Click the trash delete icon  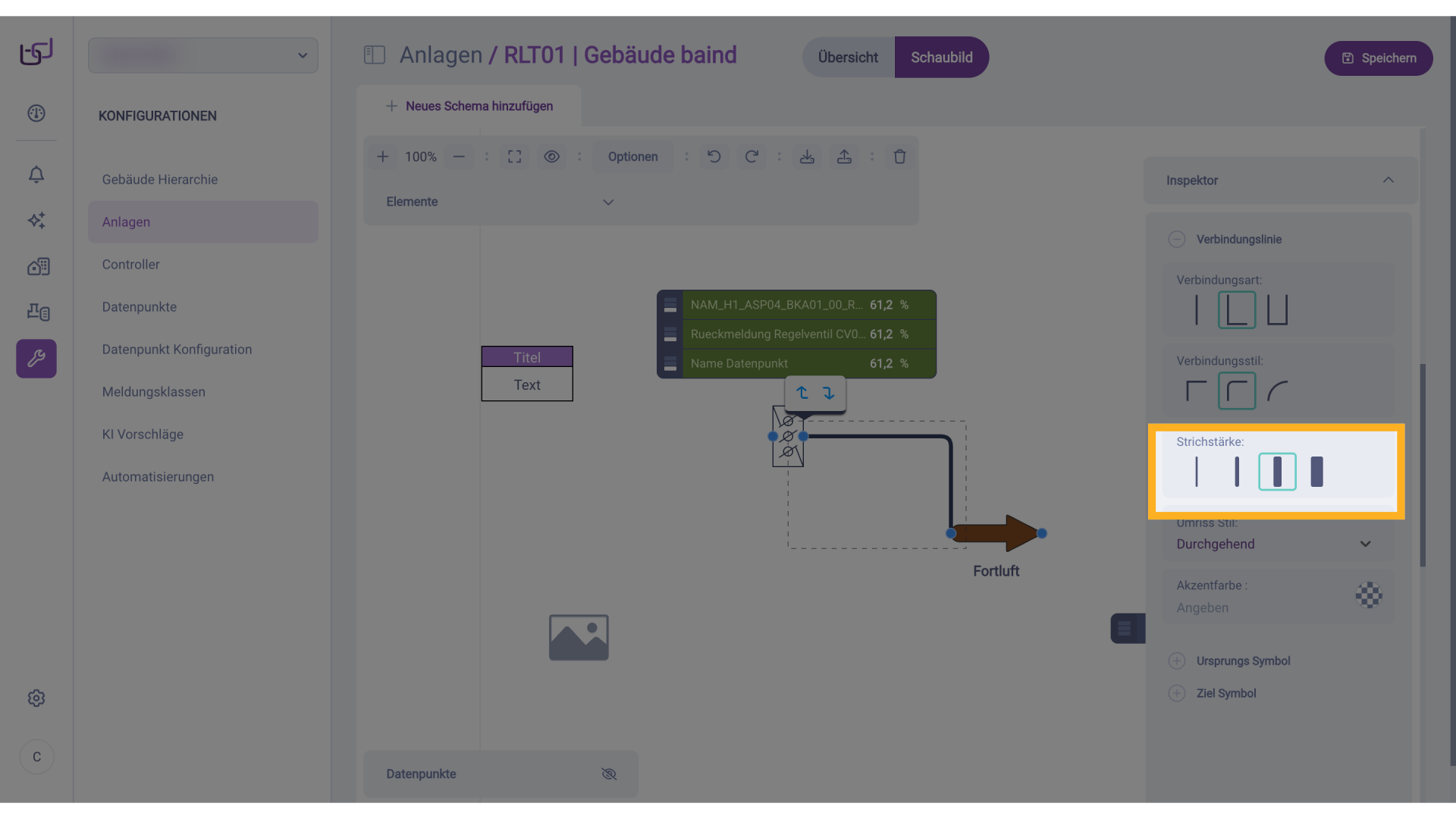(899, 156)
